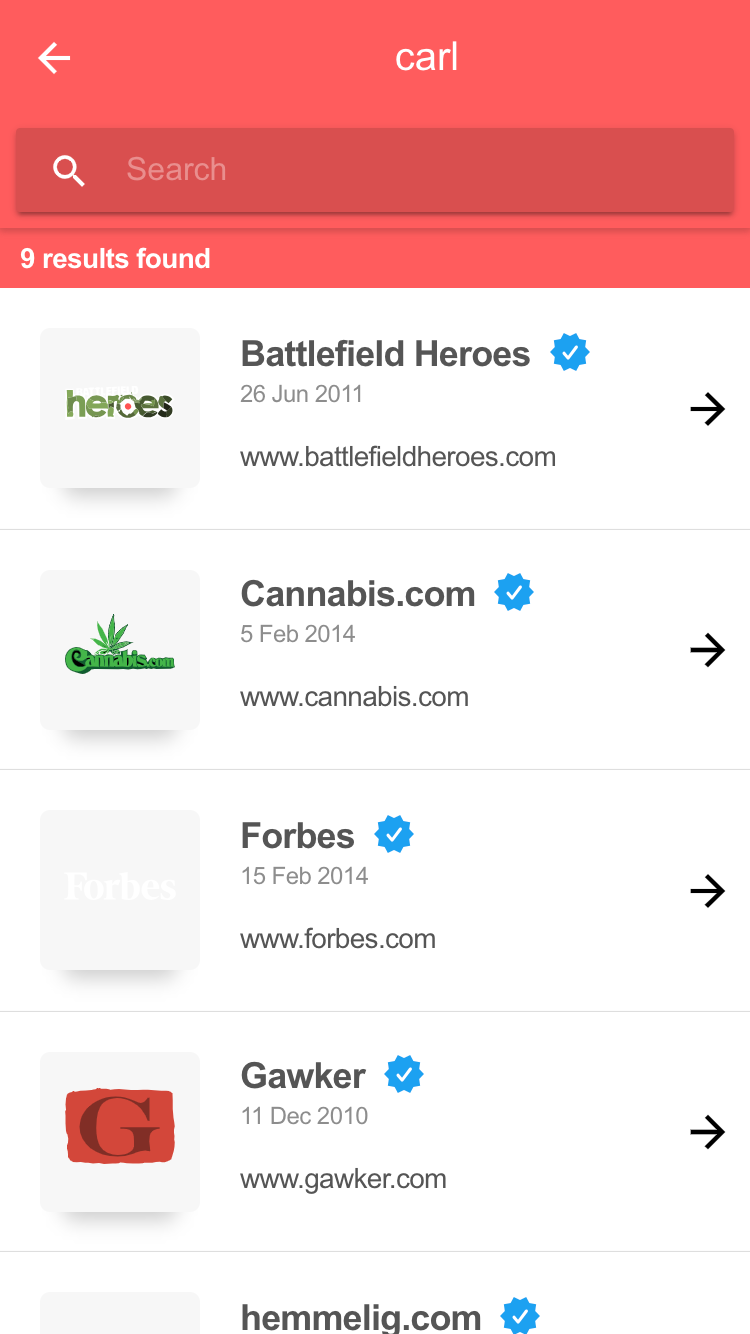Open Forbes details arrow

pyautogui.click(x=707, y=891)
